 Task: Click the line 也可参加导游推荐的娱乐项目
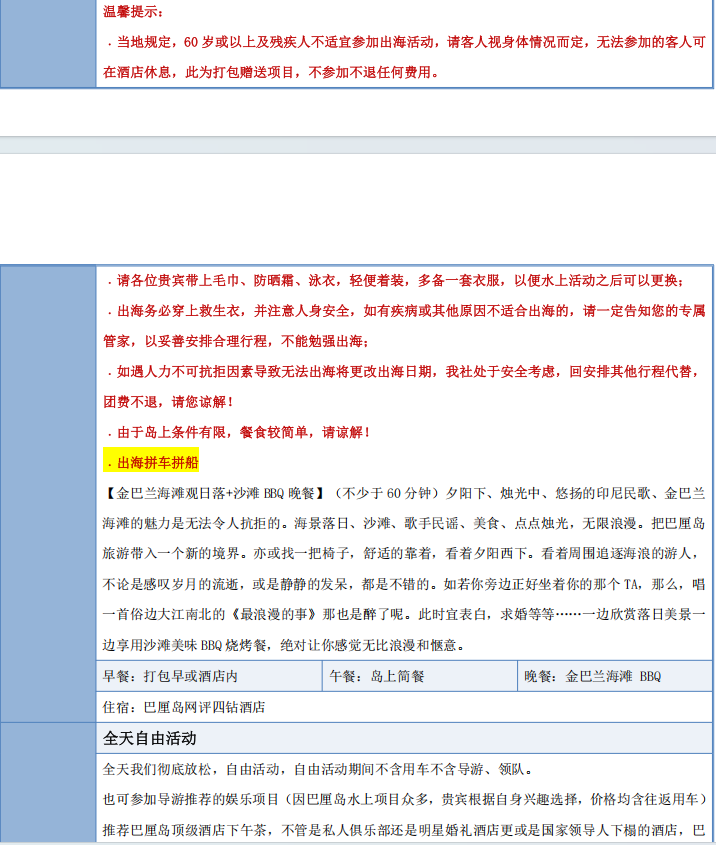pos(404,800)
